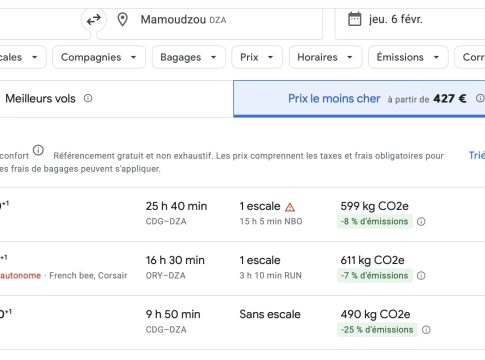The width and height of the screenshot is (485, 360).
Task: Show emissions info for 599 kg CO2e flight
Action: pos(421,222)
